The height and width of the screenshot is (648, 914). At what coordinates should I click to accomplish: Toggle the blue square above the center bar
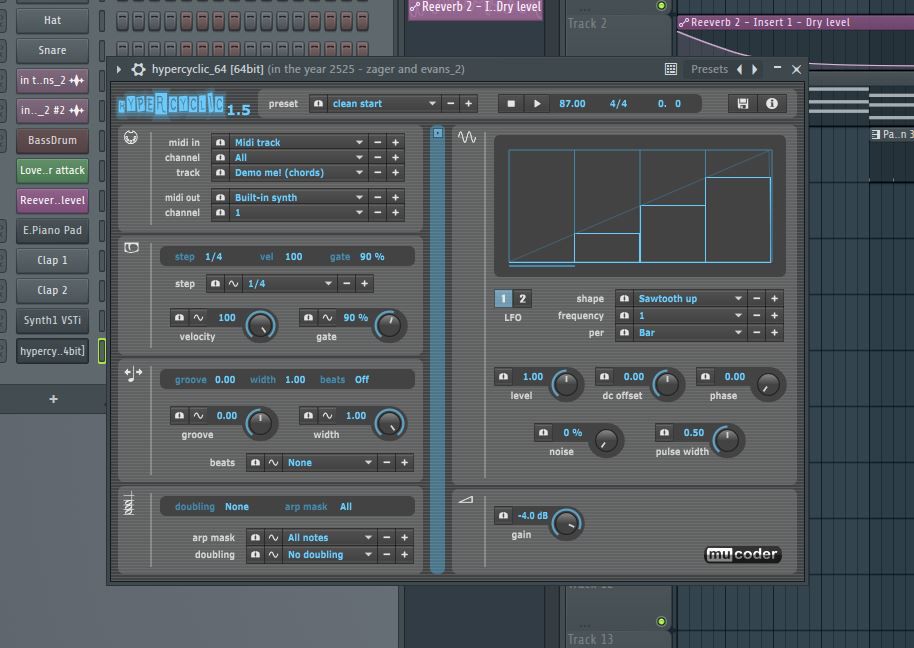(438, 133)
